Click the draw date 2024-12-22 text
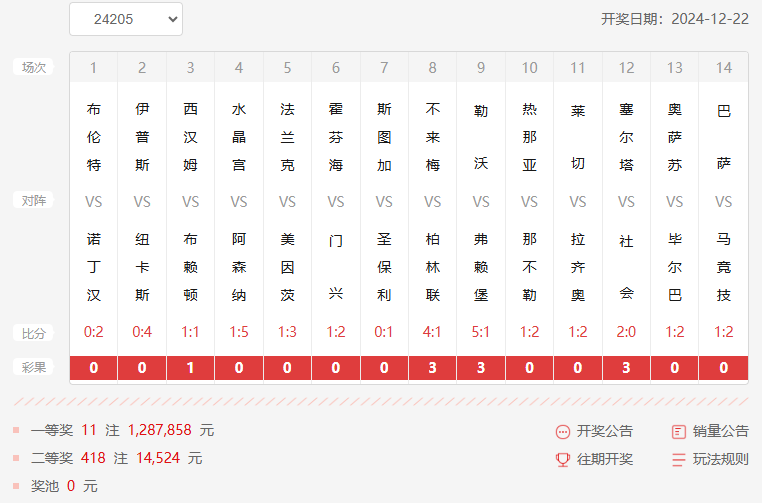The width and height of the screenshot is (762, 503). [x=709, y=19]
